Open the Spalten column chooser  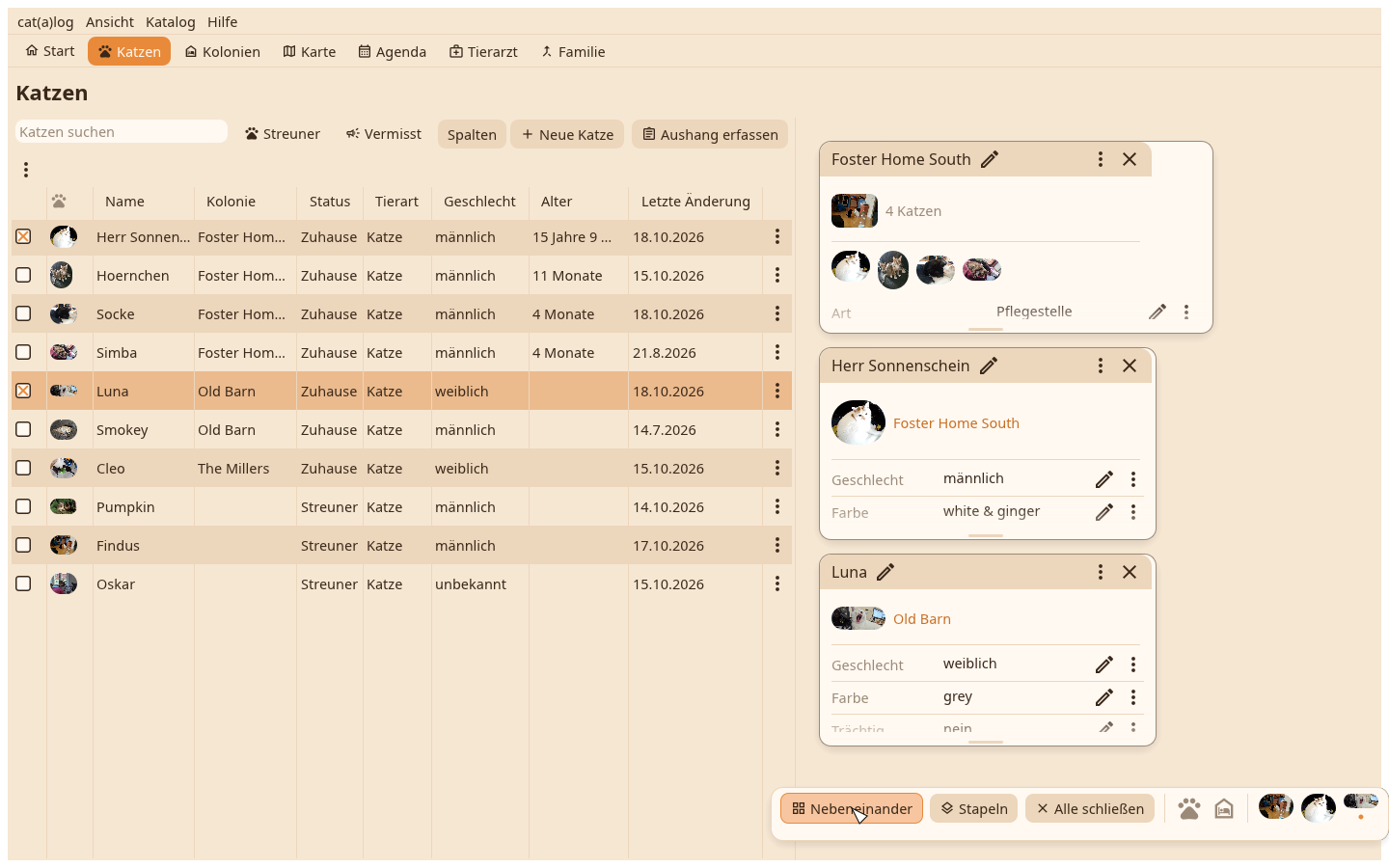[472, 134]
